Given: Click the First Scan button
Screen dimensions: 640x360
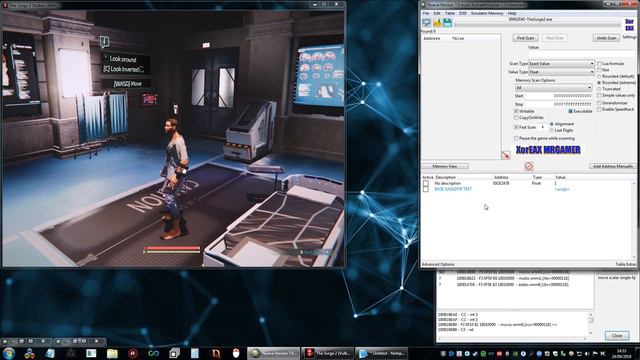Looking at the screenshot, I should [x=525, y=38].
